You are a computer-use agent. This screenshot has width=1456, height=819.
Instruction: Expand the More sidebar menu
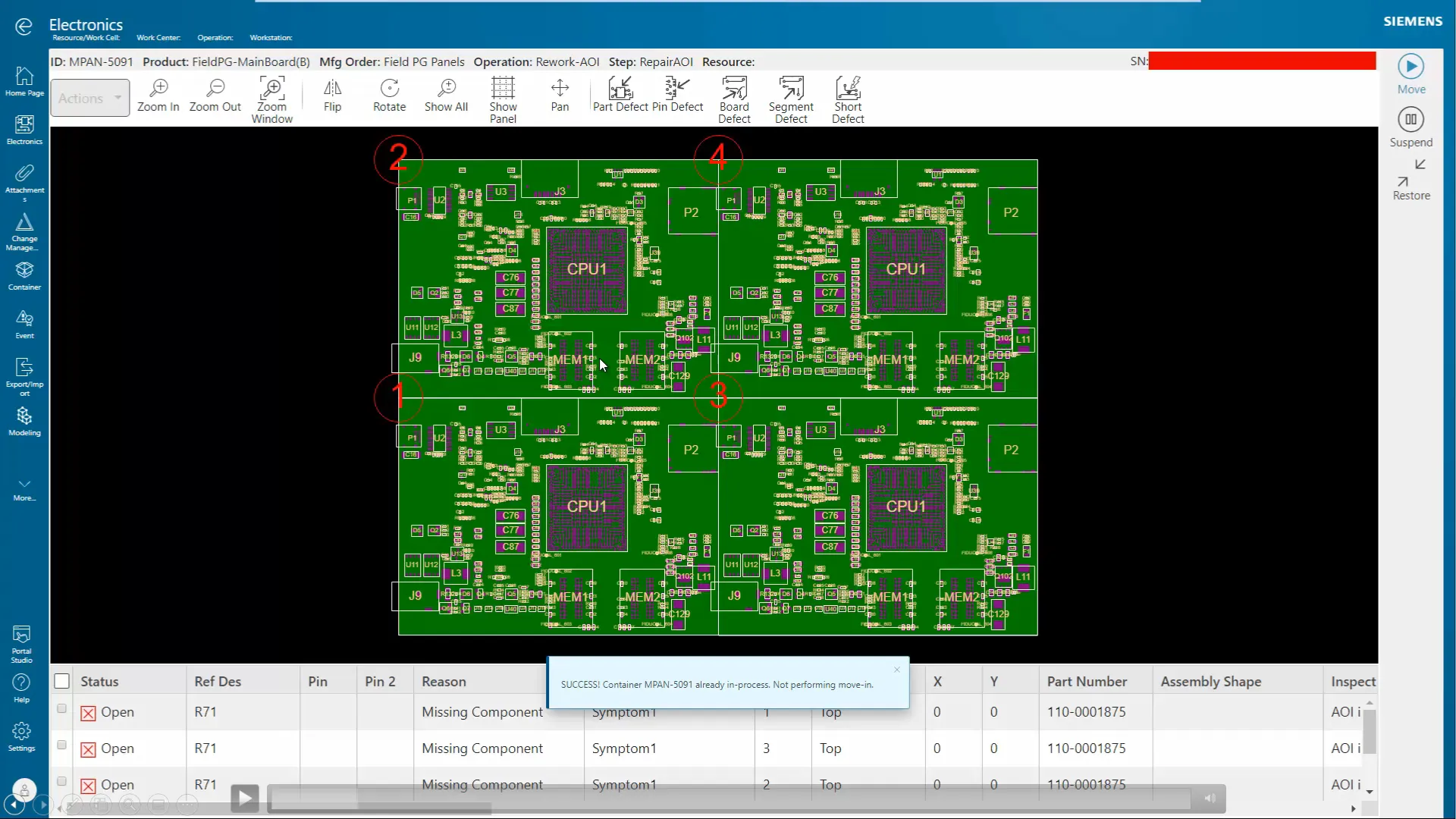pos(24,489)
